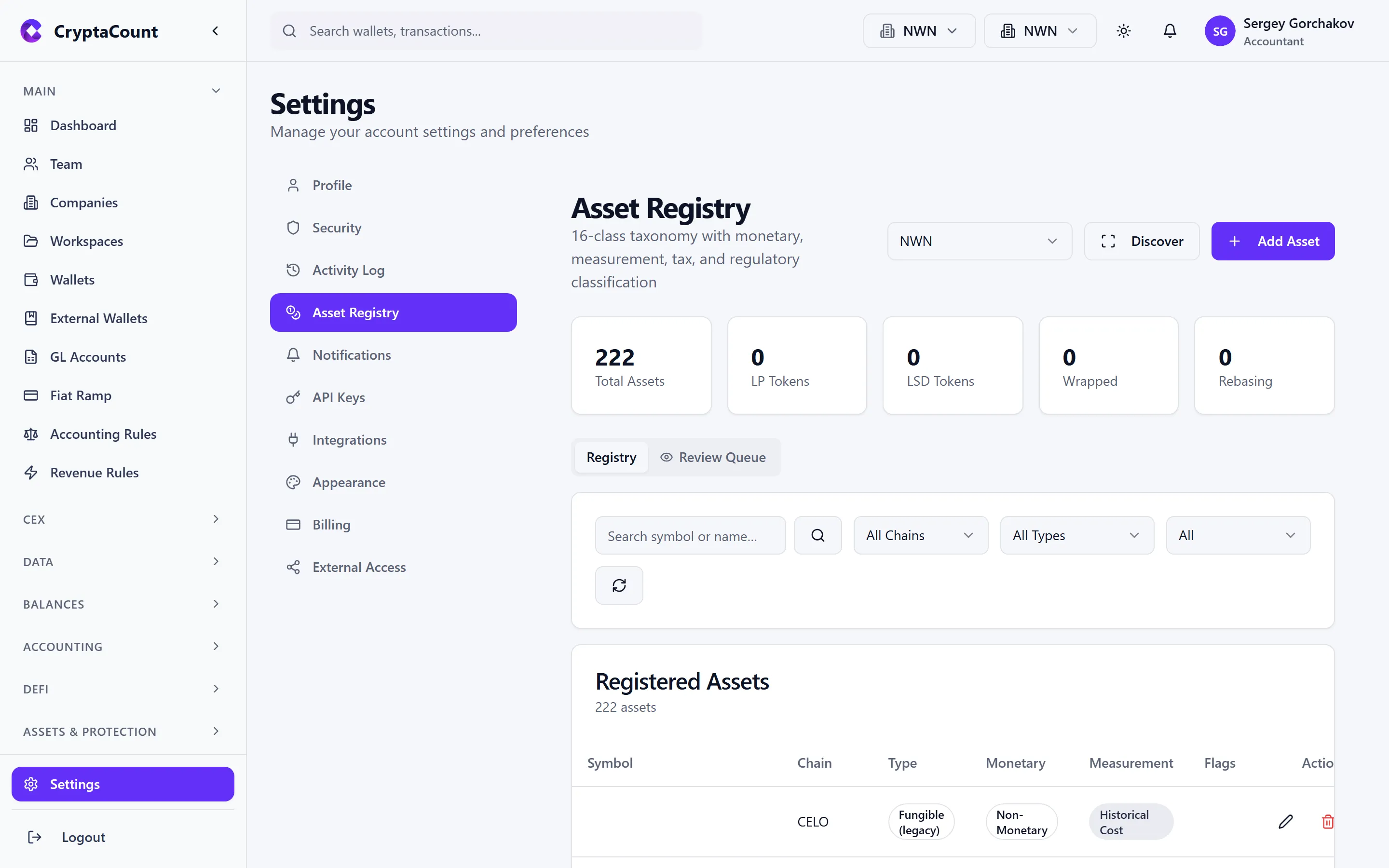Screen dimensions: 1389x868
Task: Click the refresh icon below asset search
Action: coord(619,585)
